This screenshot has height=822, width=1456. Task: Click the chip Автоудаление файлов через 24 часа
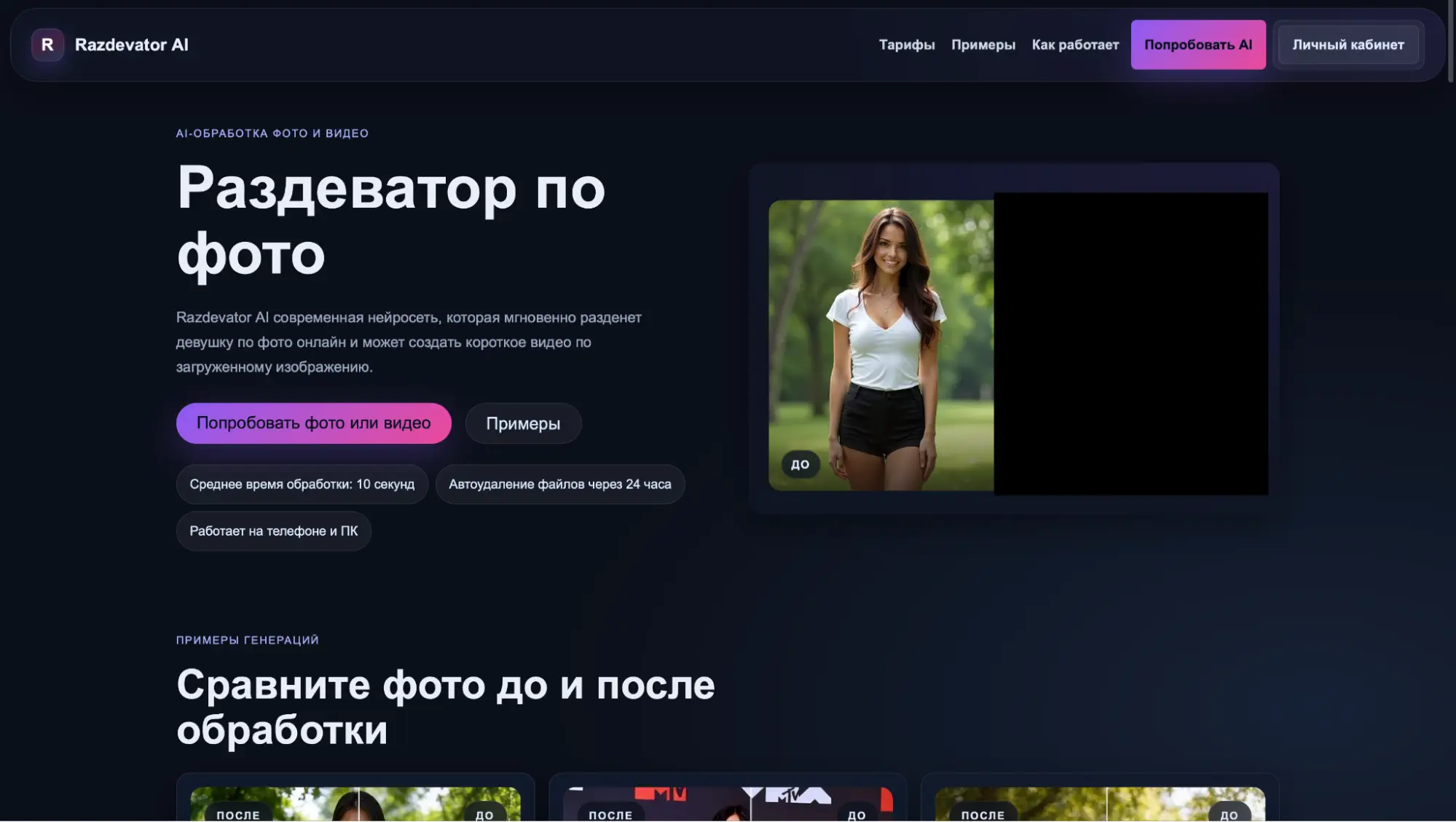click(x=560, y=484)
